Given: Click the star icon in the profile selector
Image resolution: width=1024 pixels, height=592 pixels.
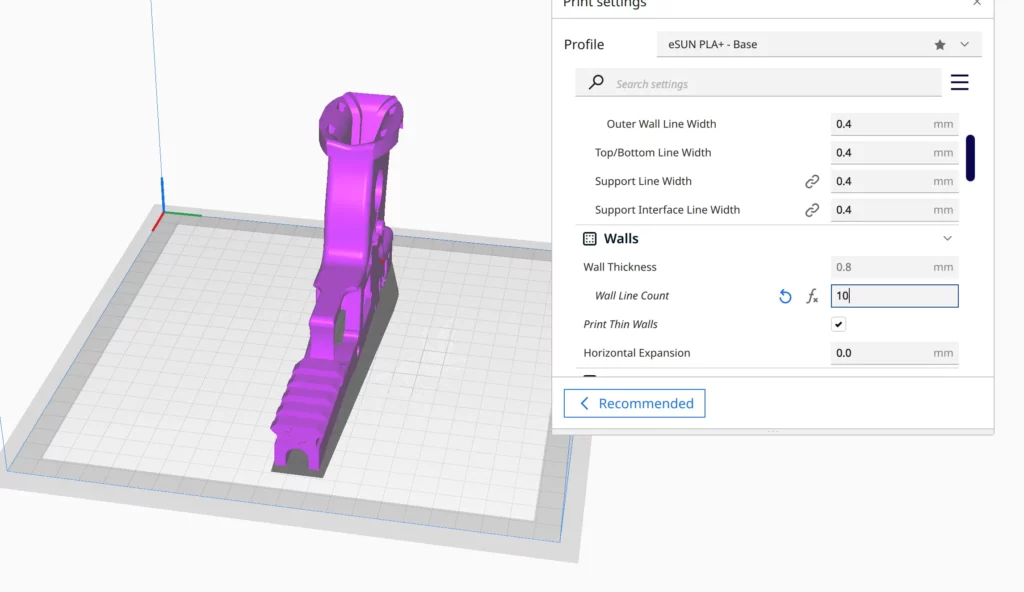Looking at the screenshot, I should [940, 45].
